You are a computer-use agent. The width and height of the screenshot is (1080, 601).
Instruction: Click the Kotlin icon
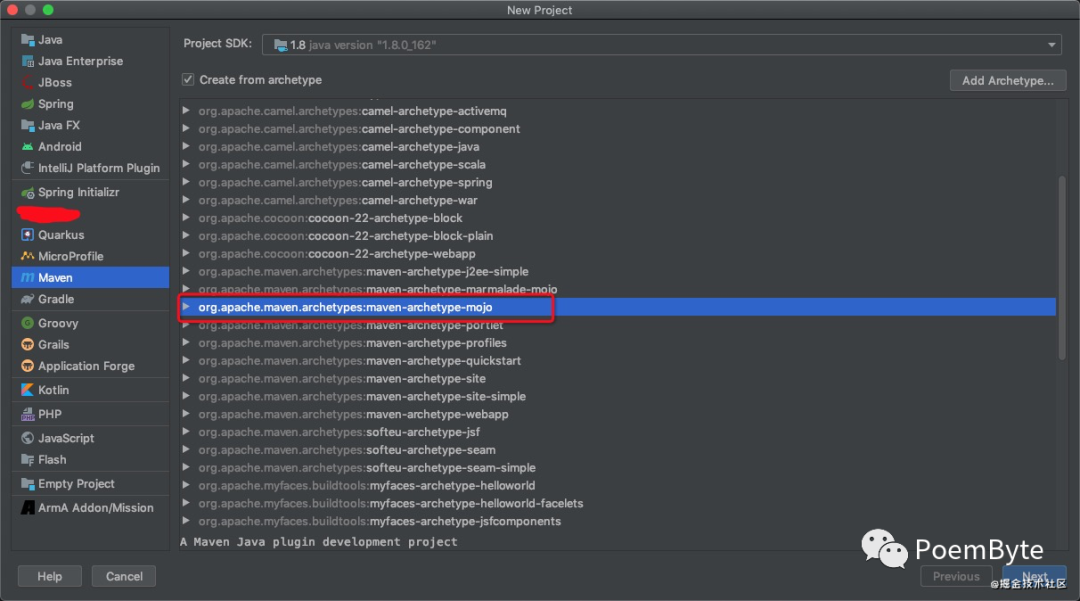(28, 390)
